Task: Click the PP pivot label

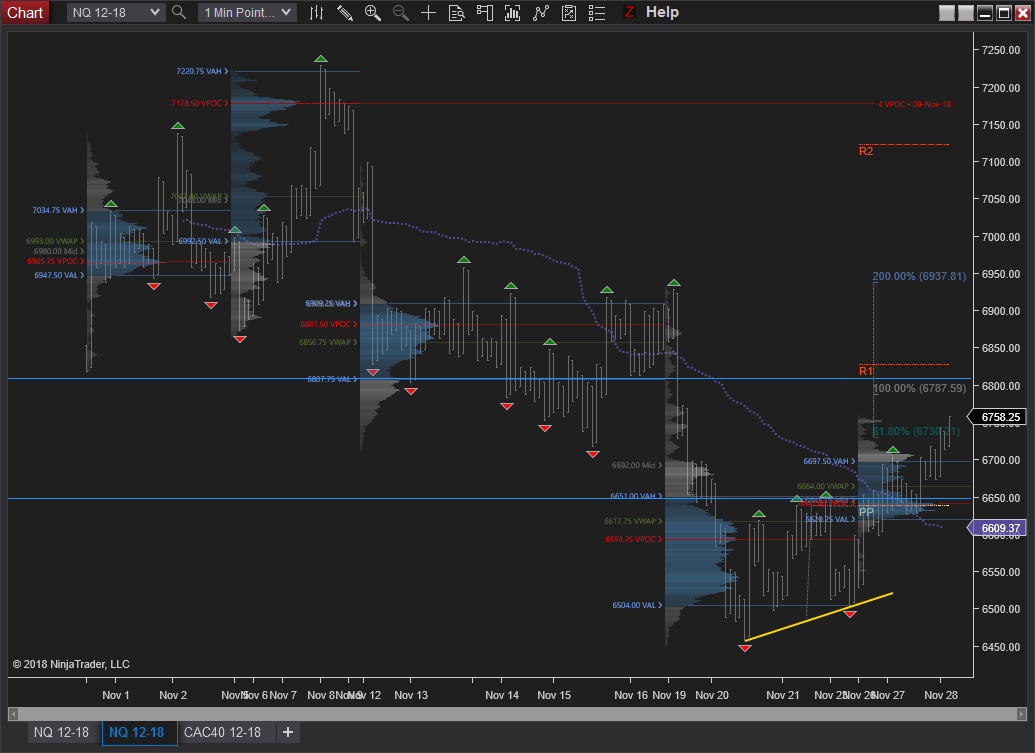Action: click(866, 512)
